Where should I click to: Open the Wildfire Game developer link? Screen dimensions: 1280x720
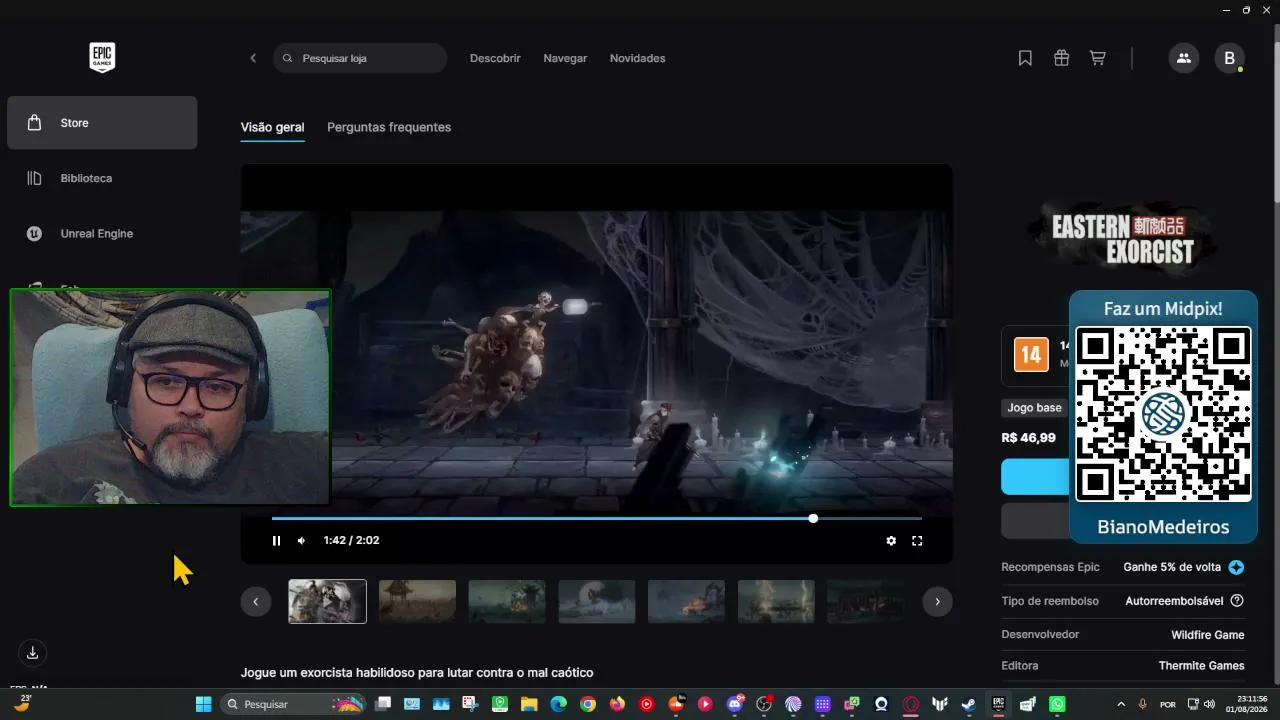pyautogui.click(x=1208, y=634)
